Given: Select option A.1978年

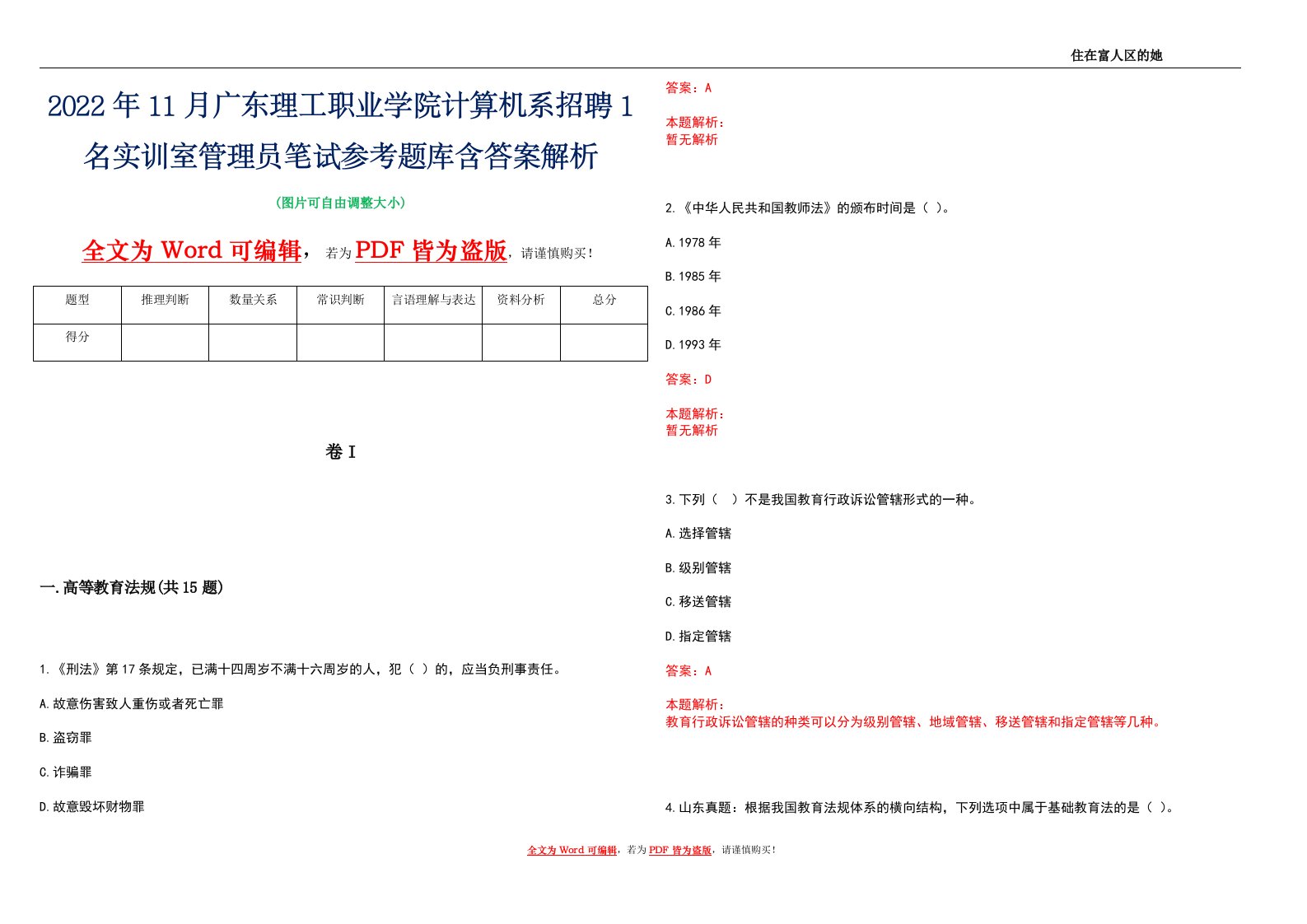Looking at the screenshot, I should (x=693, y=243).
